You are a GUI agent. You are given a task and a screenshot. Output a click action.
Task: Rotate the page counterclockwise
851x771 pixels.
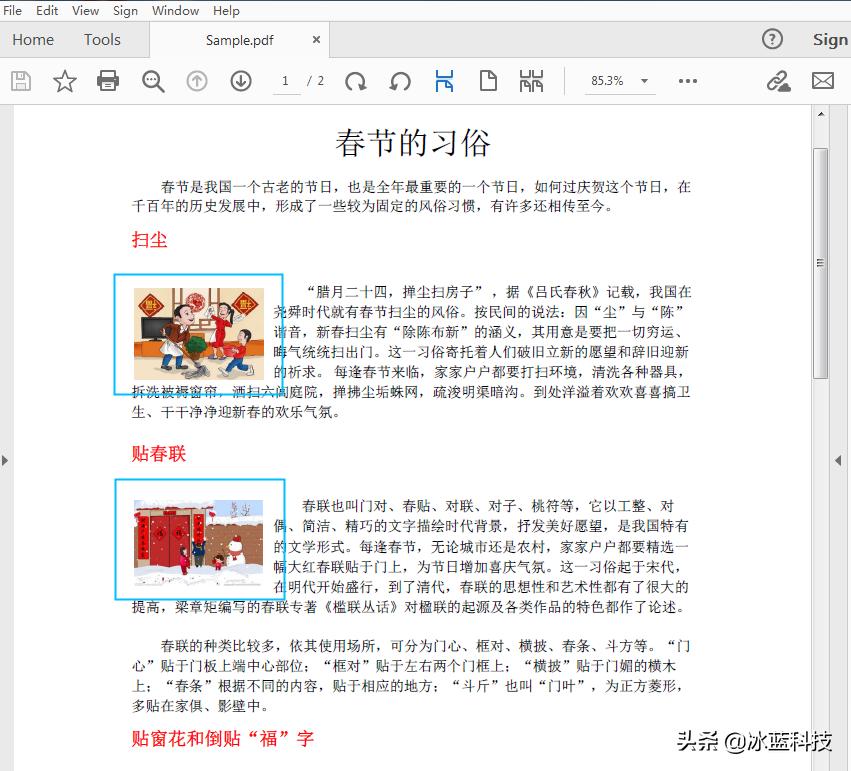[400, 81]
